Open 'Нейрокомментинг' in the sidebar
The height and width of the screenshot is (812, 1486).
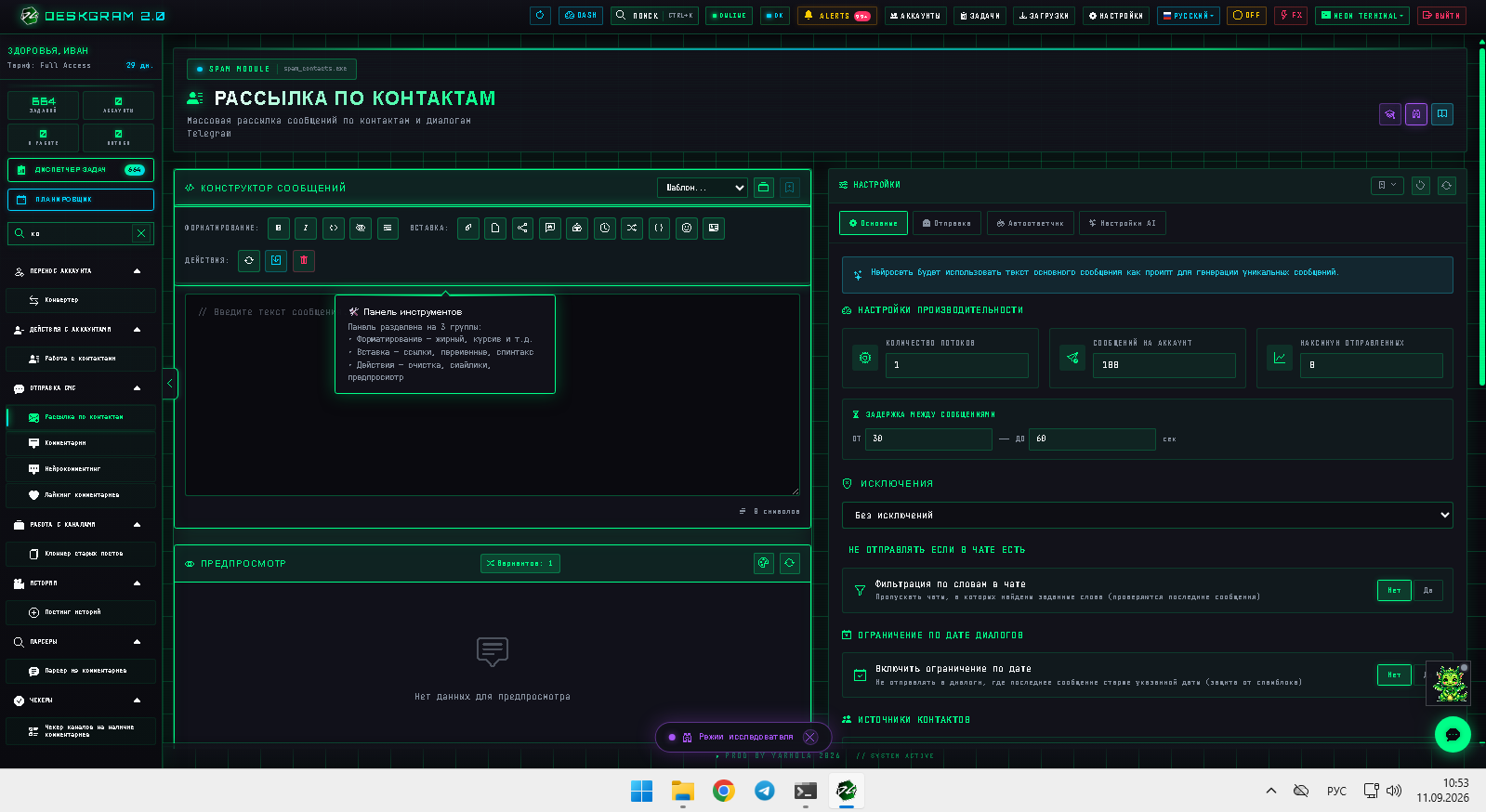point(81,469)
